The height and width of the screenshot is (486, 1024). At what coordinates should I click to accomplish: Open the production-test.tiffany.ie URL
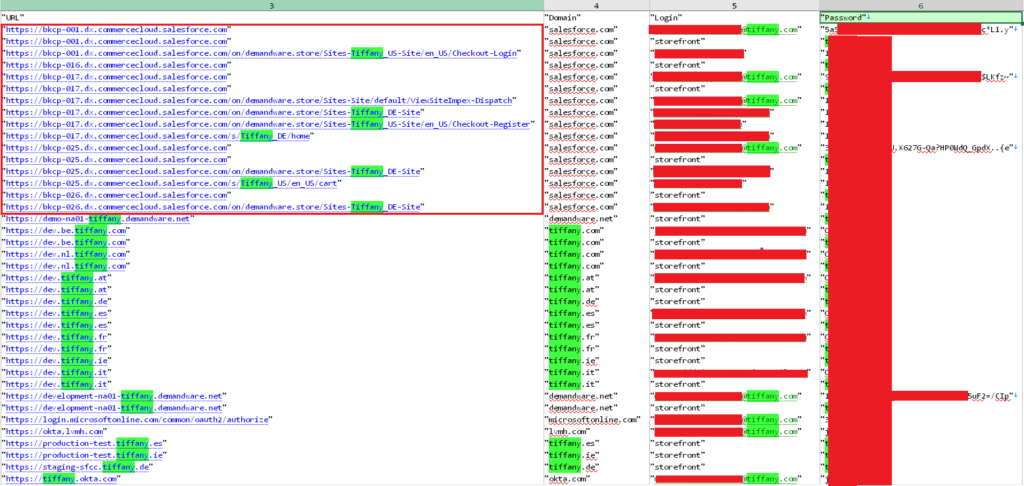tap(84, 455)
